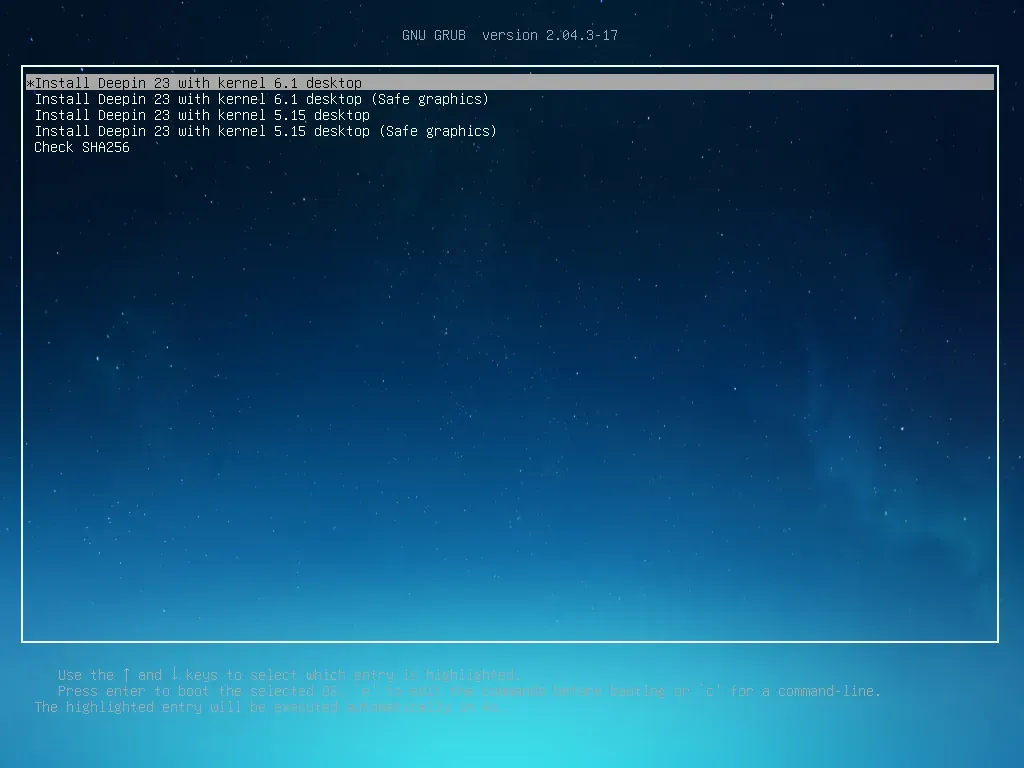
Task: Click the GNU GRUB version 2.04.3-17 title
Action: pos(510,35)
